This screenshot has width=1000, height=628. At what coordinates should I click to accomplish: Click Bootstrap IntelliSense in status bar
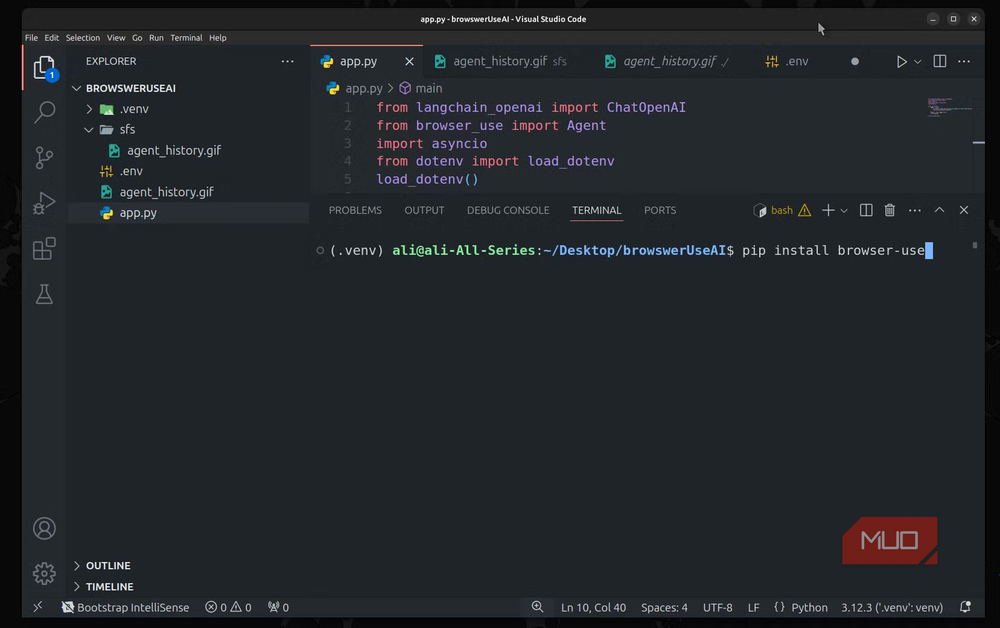(x=125, y=608)
